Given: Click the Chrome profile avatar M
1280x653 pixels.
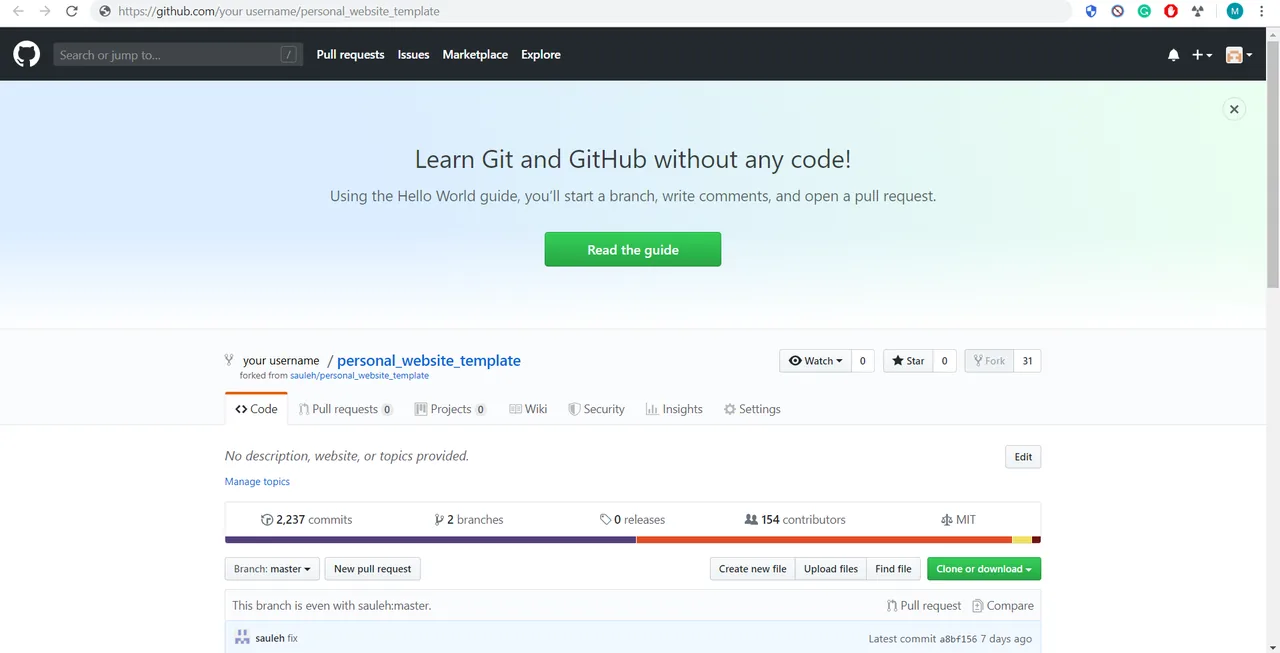Looking at the screenshot, I should 1235,11.
